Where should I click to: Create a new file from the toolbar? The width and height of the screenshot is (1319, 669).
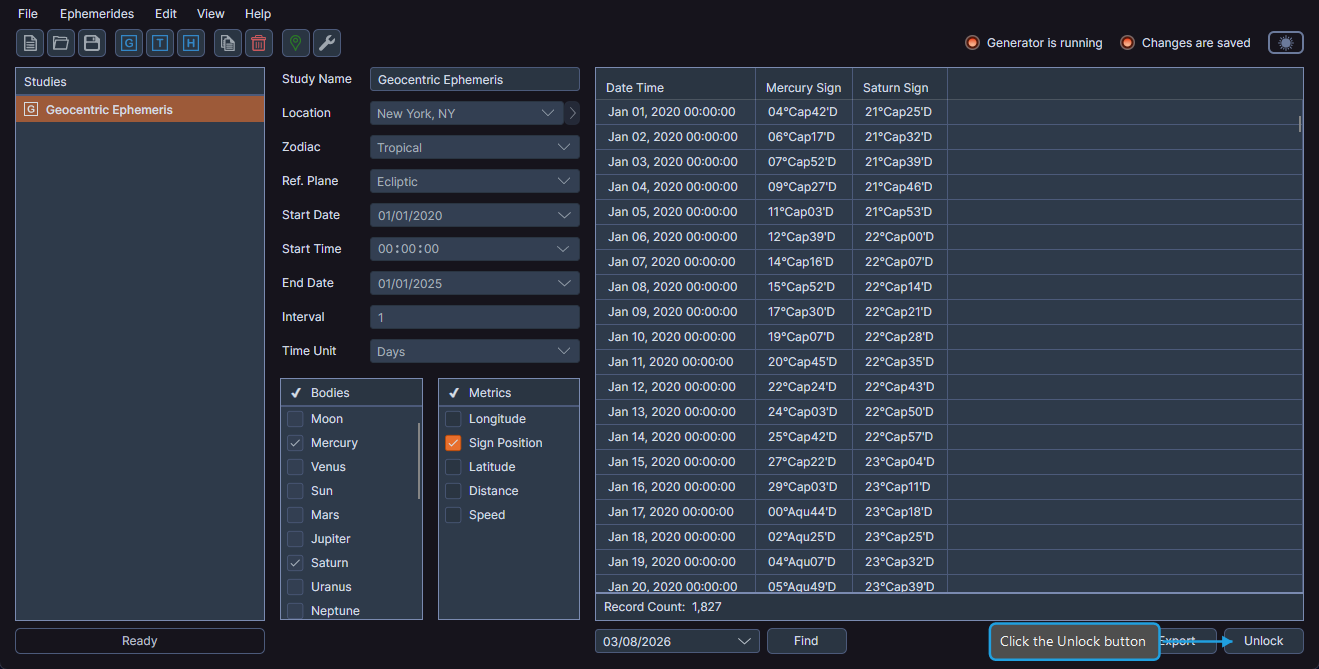point(30,43)
